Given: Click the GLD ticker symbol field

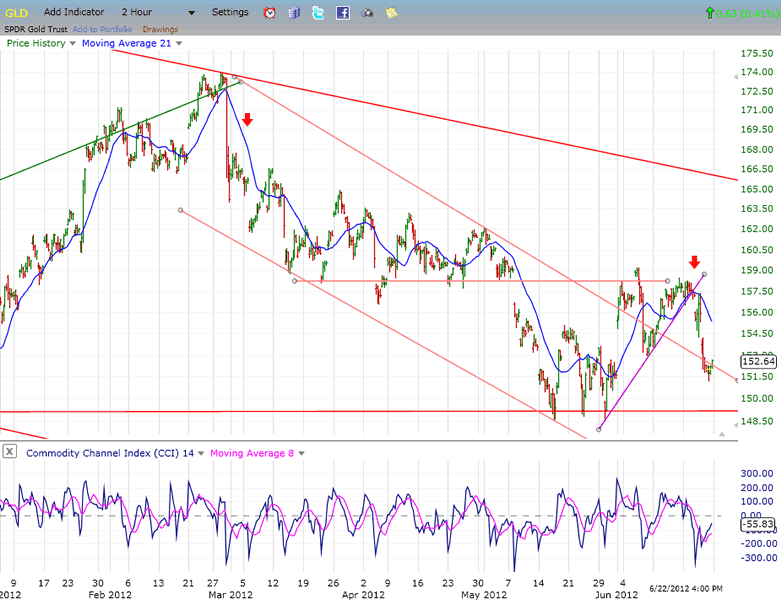Looking at the screenshot, I should pyautogui.click(x=19, y=13).
